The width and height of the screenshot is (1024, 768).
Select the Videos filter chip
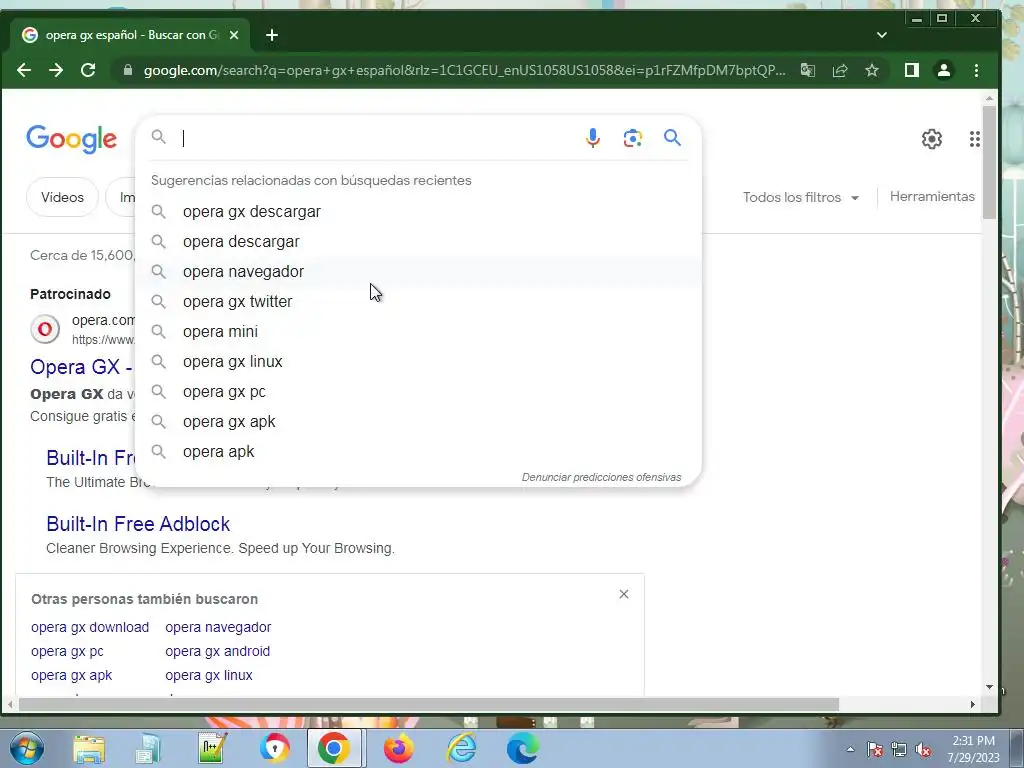pyautogui.click(x=63, y=197)
